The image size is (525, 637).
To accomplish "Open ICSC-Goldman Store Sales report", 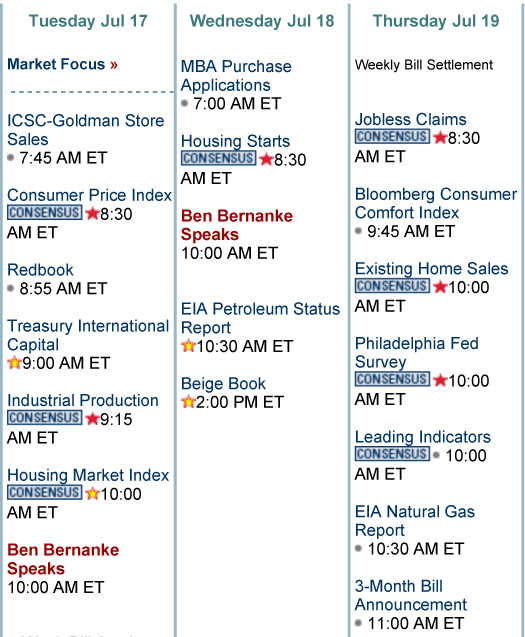I will [x=85, y=130].
